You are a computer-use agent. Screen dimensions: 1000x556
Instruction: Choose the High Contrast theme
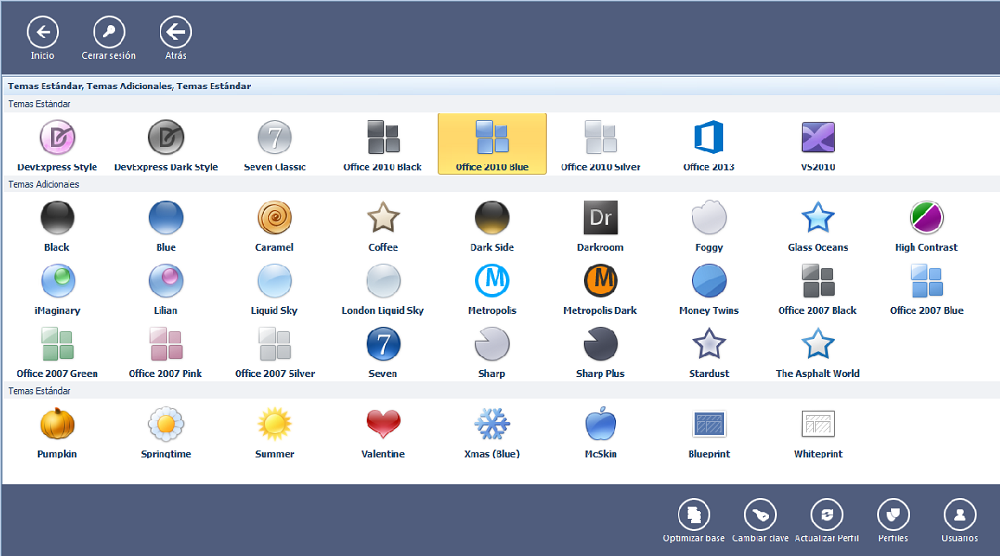(926, 217)
